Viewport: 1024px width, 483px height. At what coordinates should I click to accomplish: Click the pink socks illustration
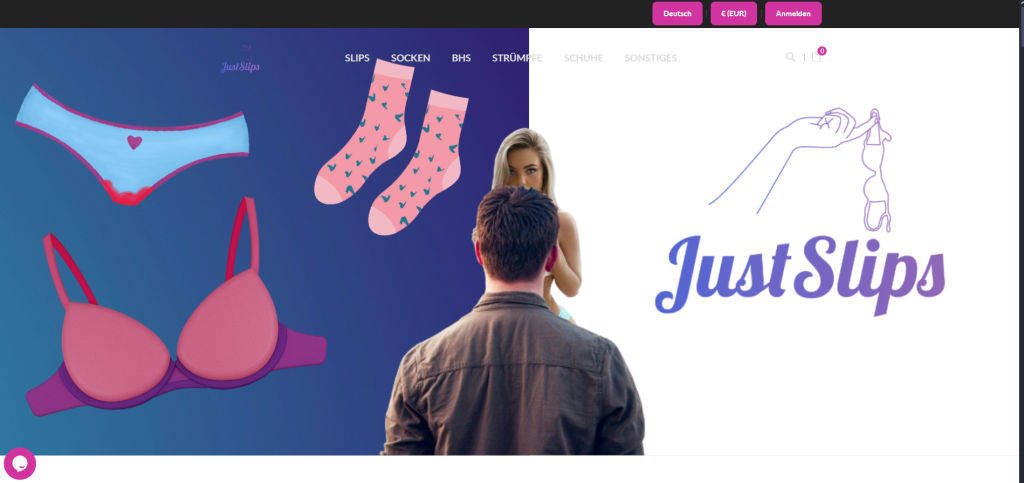pos(390,146)
